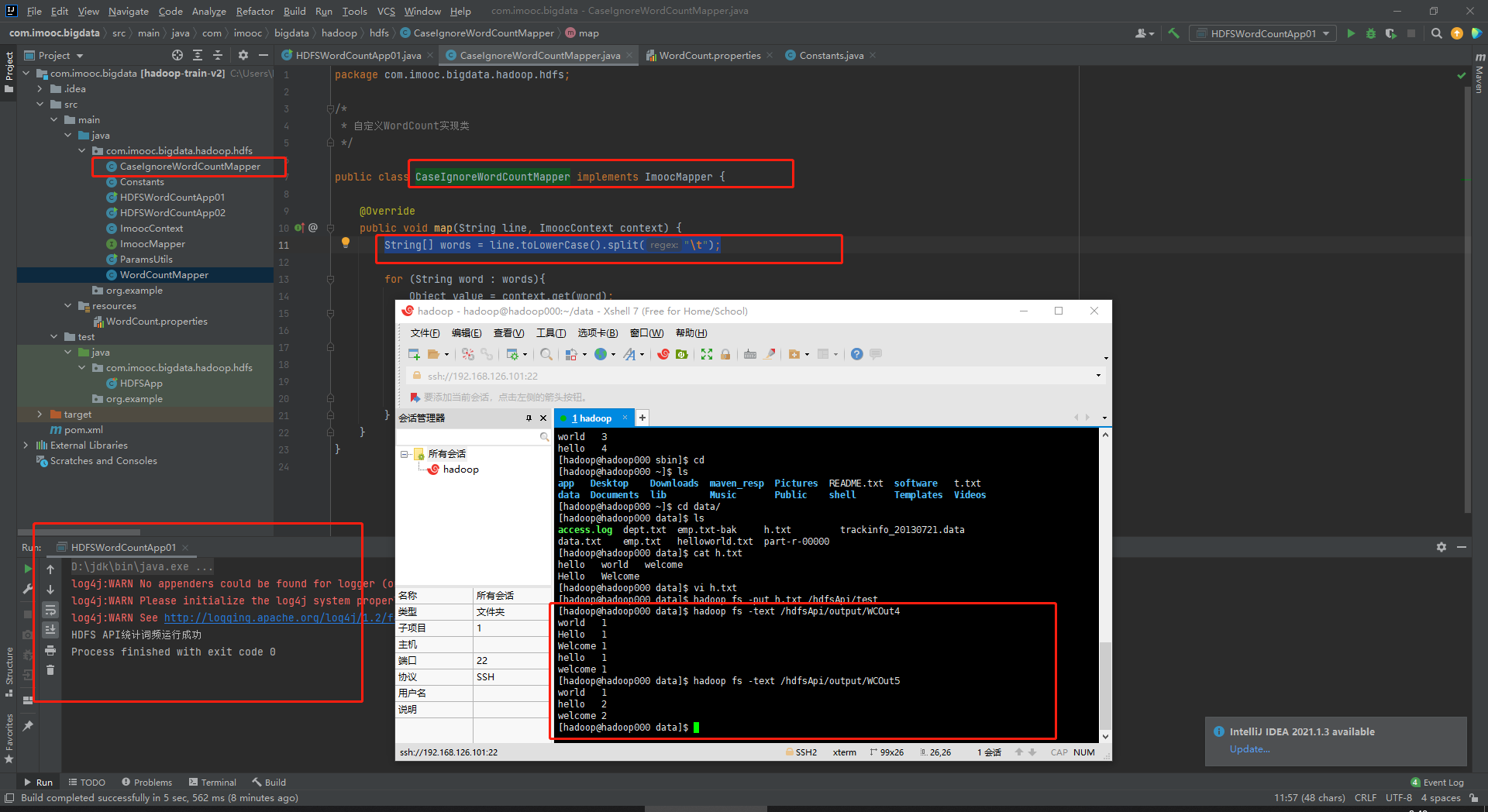Viewport: 1488px width, 812px height.
Task: Collapse the src folder in Project tree
Action: [x=40, y=105]
